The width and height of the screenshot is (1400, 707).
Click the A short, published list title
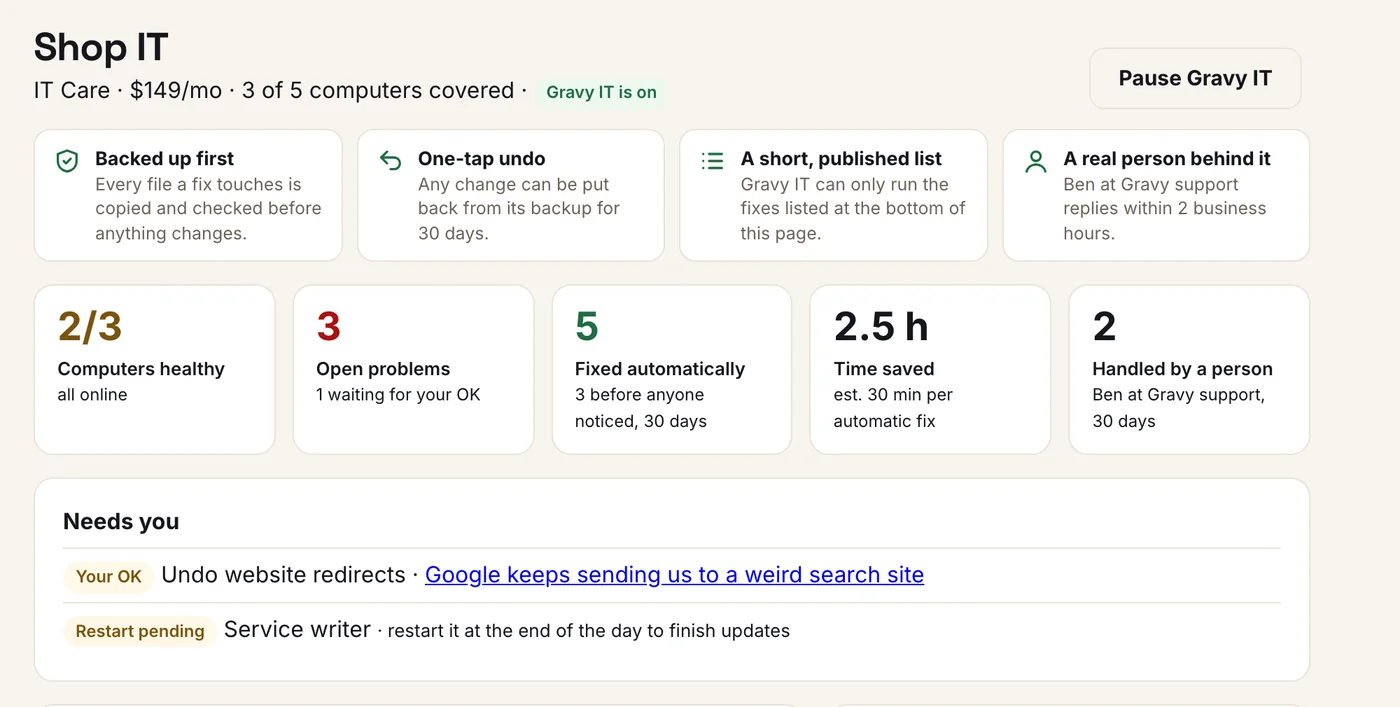click(841, 159)
